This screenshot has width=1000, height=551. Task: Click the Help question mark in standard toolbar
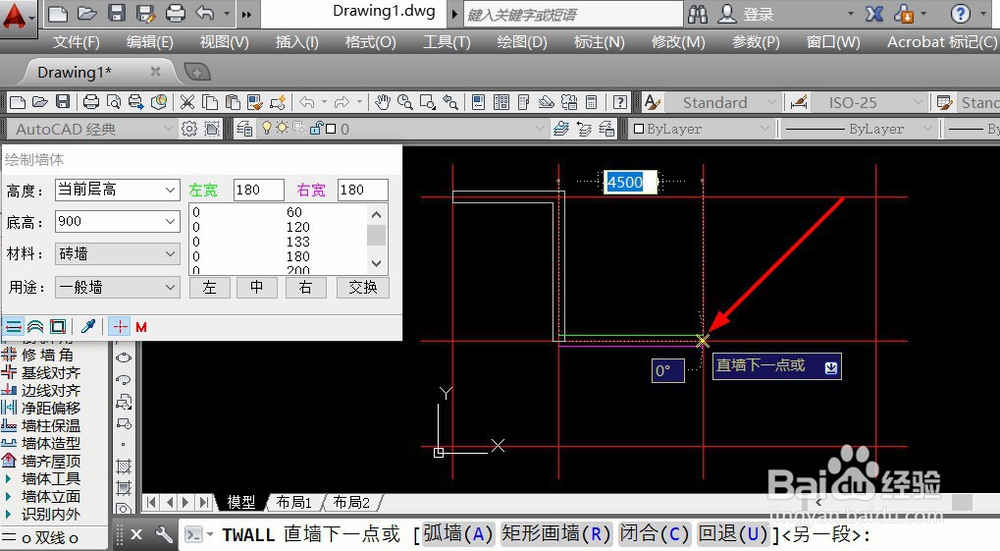(x=619, y=102)
